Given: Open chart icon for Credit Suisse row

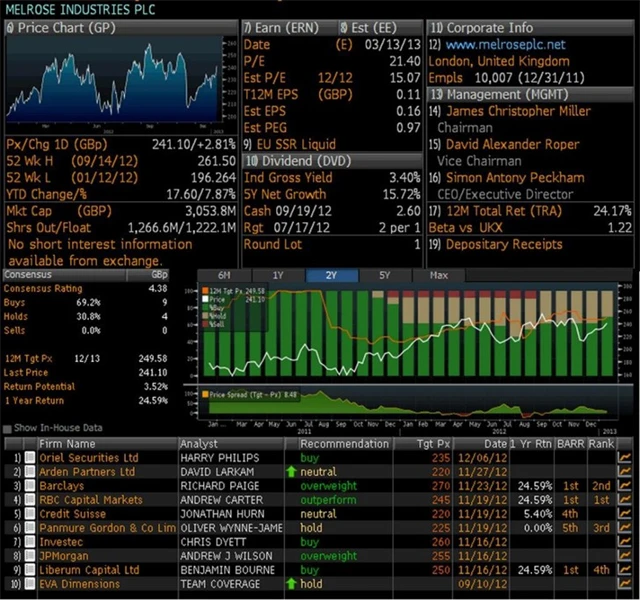Looking at the screenshot, I should [626, 513].
